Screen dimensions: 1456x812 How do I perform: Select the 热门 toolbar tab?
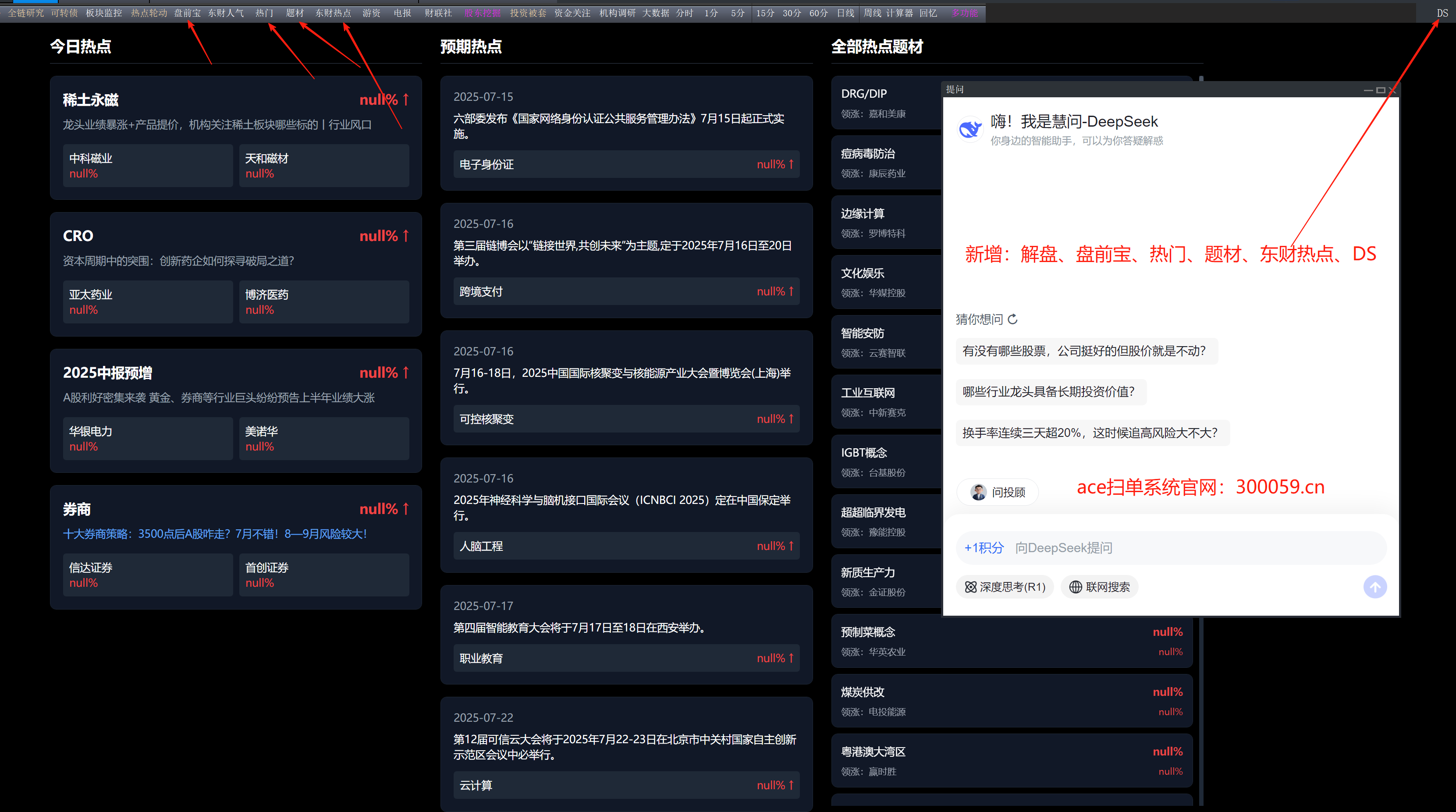pyautogui.click(x=264, y=13)
